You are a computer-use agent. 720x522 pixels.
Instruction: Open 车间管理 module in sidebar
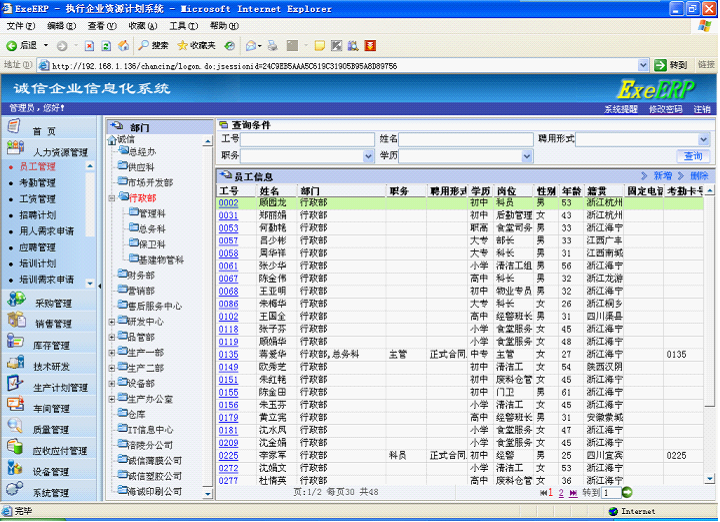click(x=51, y=409)
